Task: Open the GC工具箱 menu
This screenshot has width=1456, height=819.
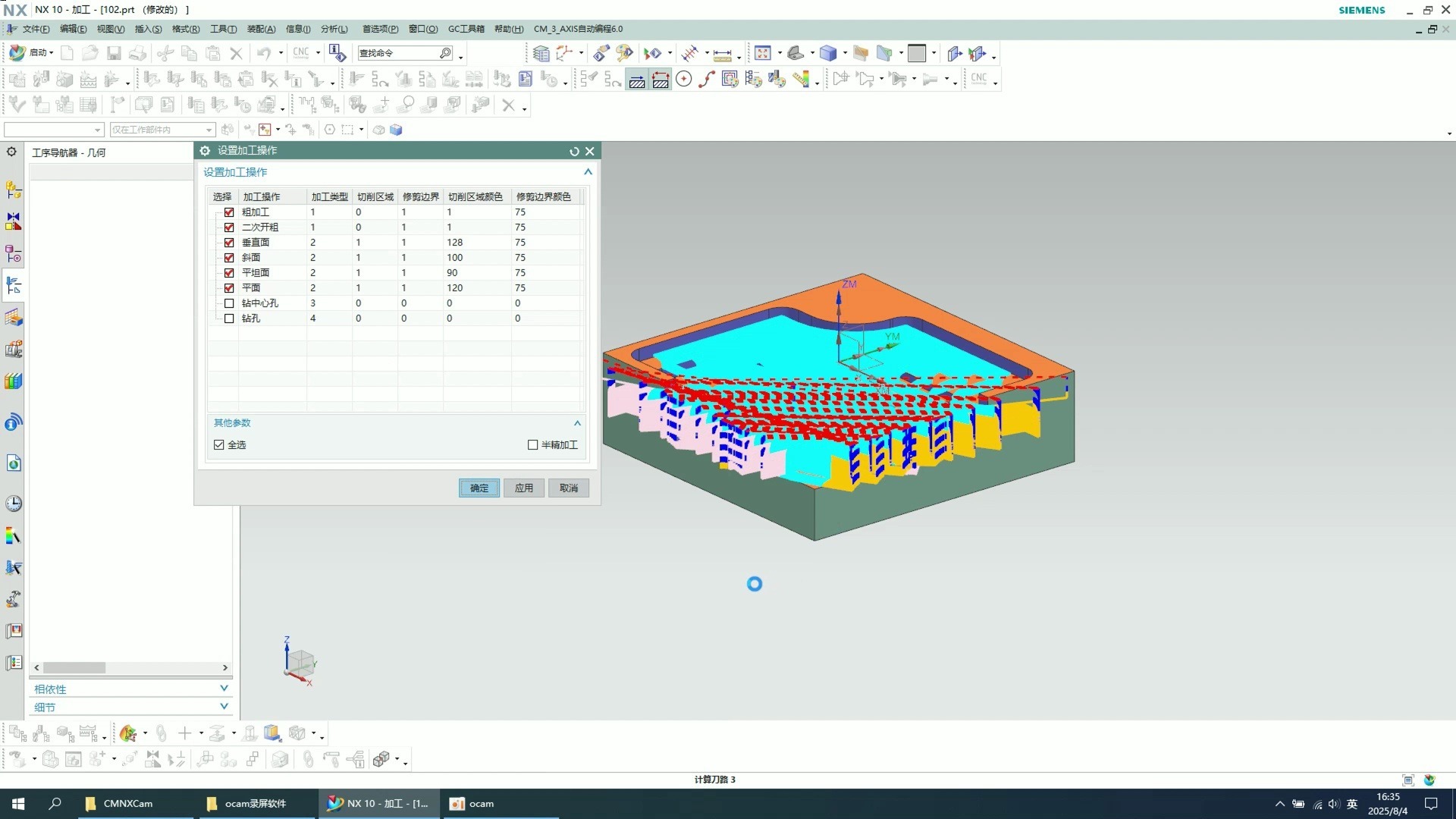Action: click(466, 29)
